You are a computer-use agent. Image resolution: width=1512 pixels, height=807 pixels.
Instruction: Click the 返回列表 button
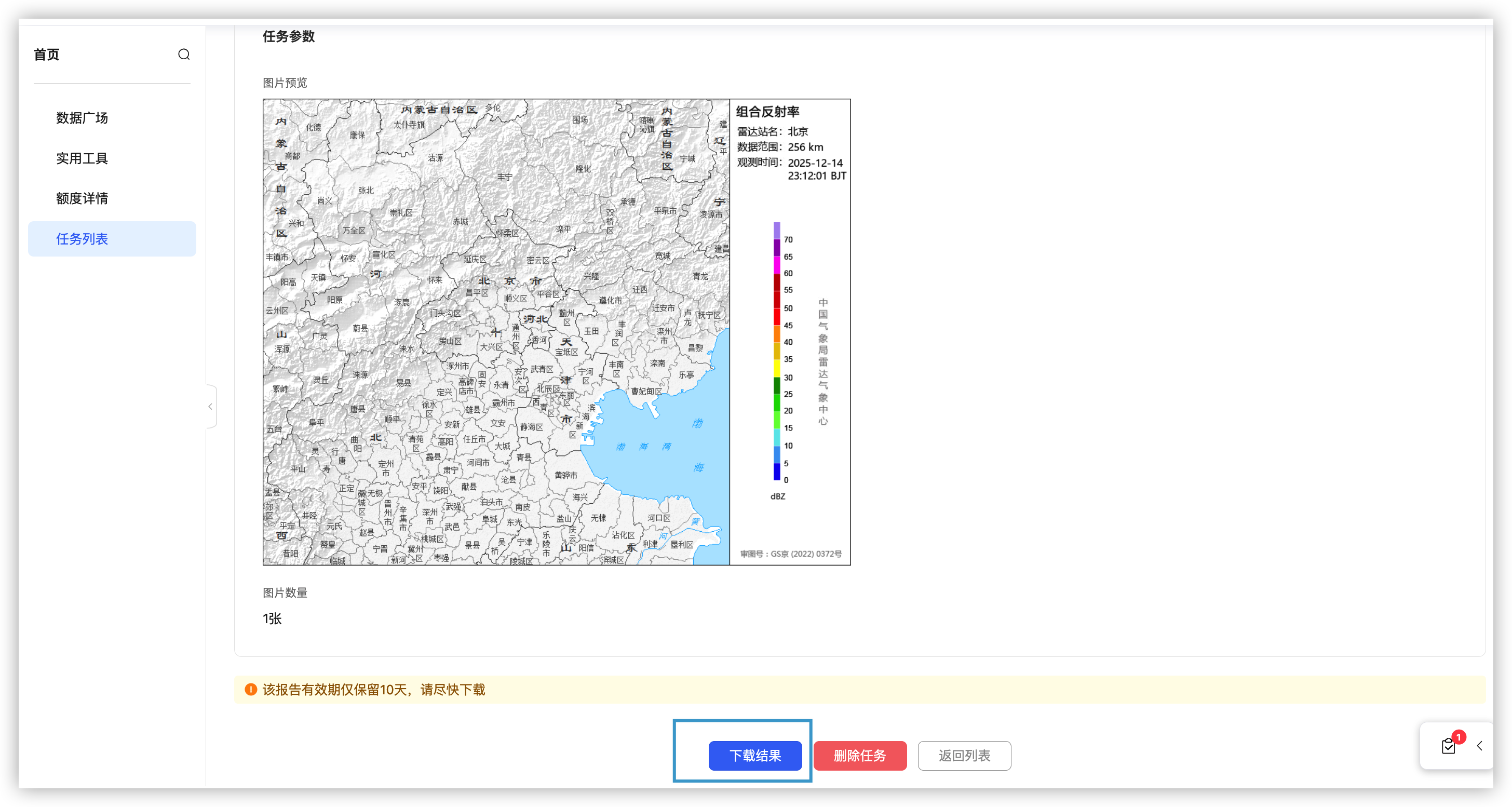coord(964,756)
